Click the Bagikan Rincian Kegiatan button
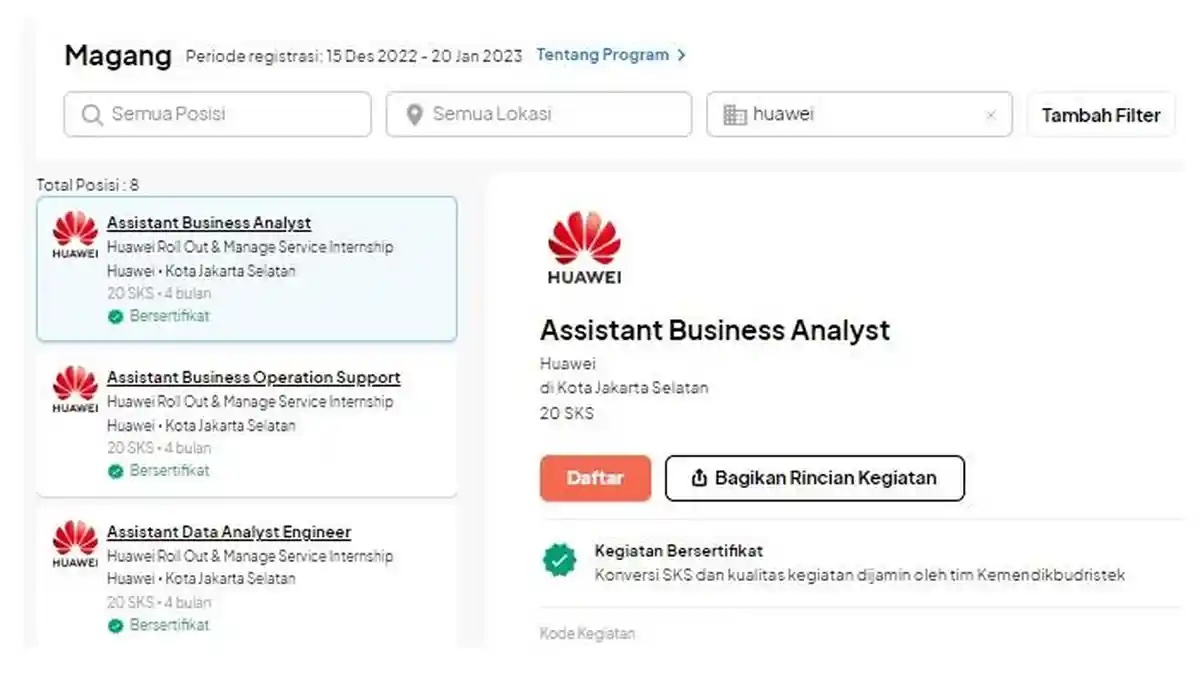 click(x=815, y=478)
